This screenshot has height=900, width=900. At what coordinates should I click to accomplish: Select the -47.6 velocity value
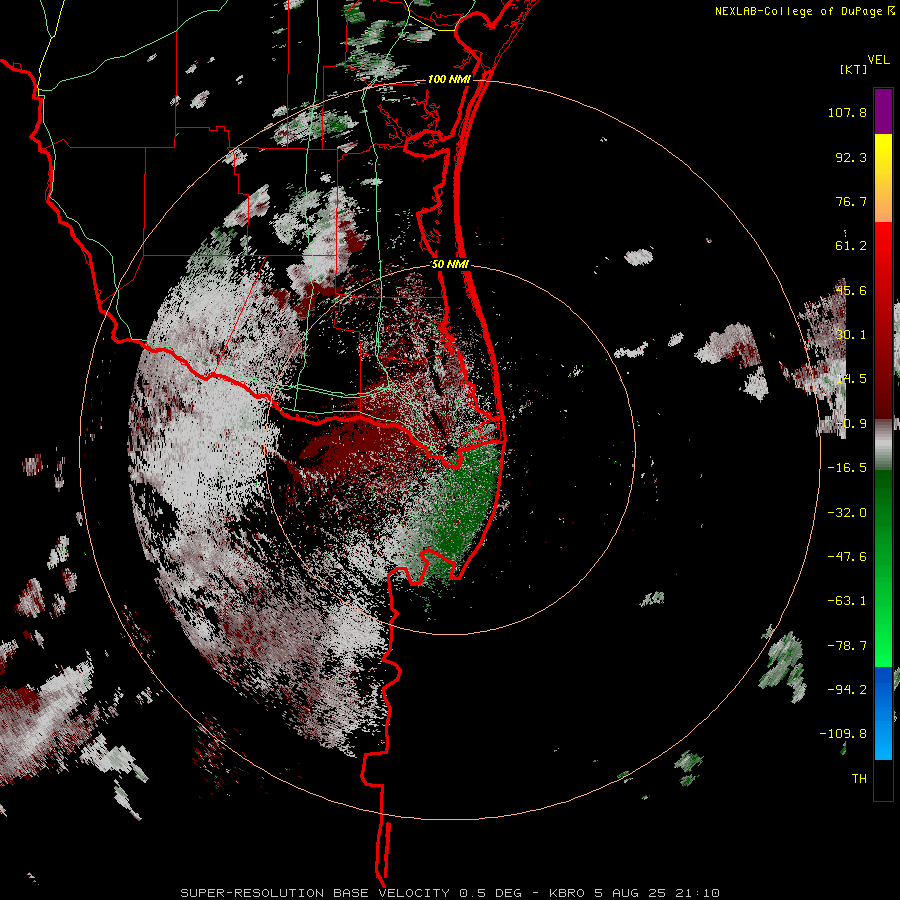coord(847,557)
